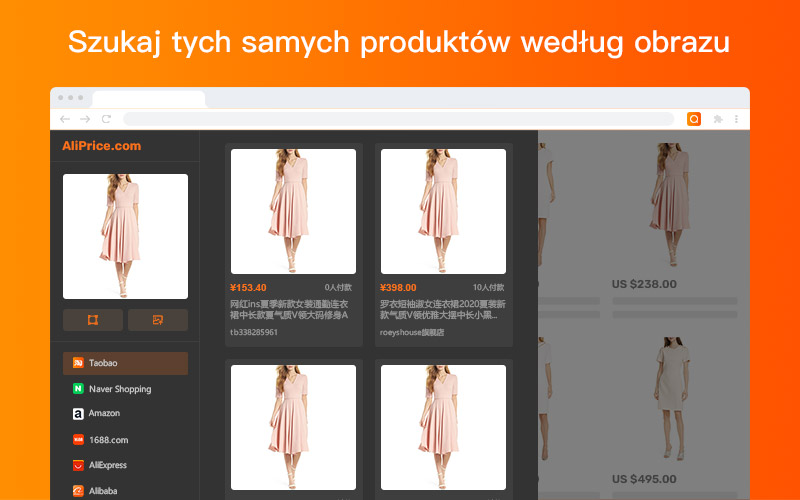This screenshot has height=500, width=800.
Task: Open the ¥398.00 product title
Action: [443, 310]
